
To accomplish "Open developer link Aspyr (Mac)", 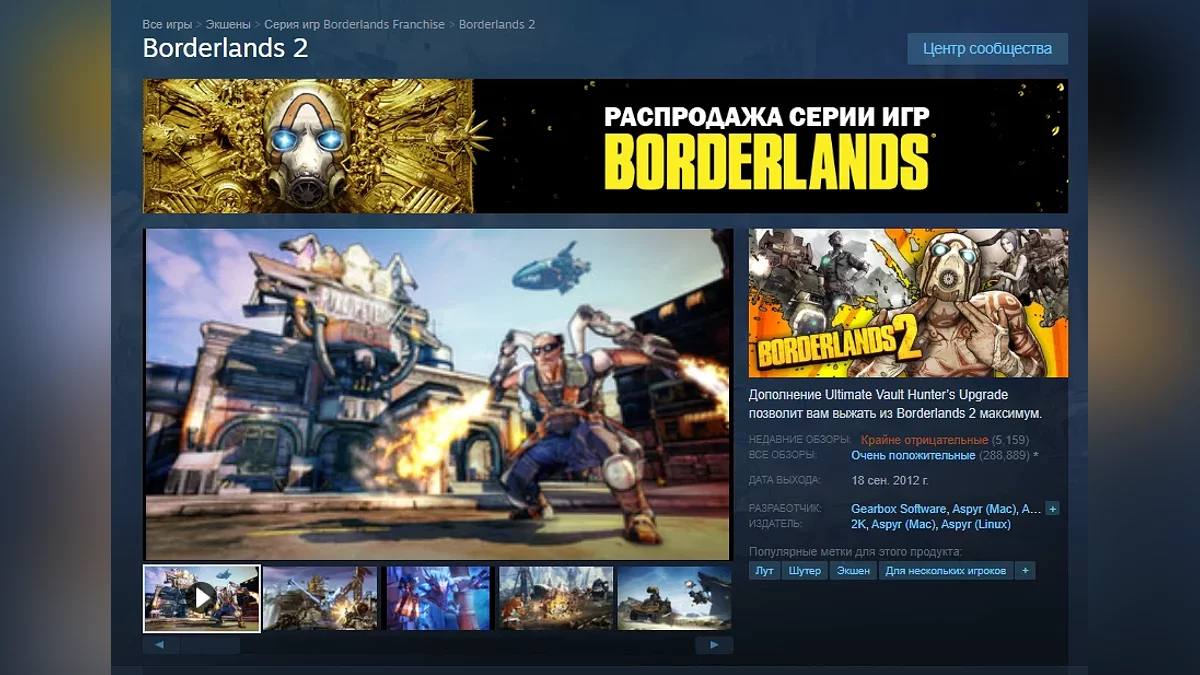I will (x=985, y=509).
